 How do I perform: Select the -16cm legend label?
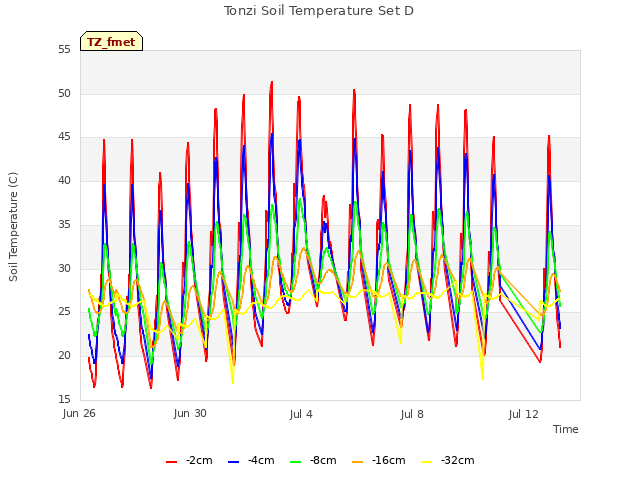pyautogui.click(x=389, y=460)
